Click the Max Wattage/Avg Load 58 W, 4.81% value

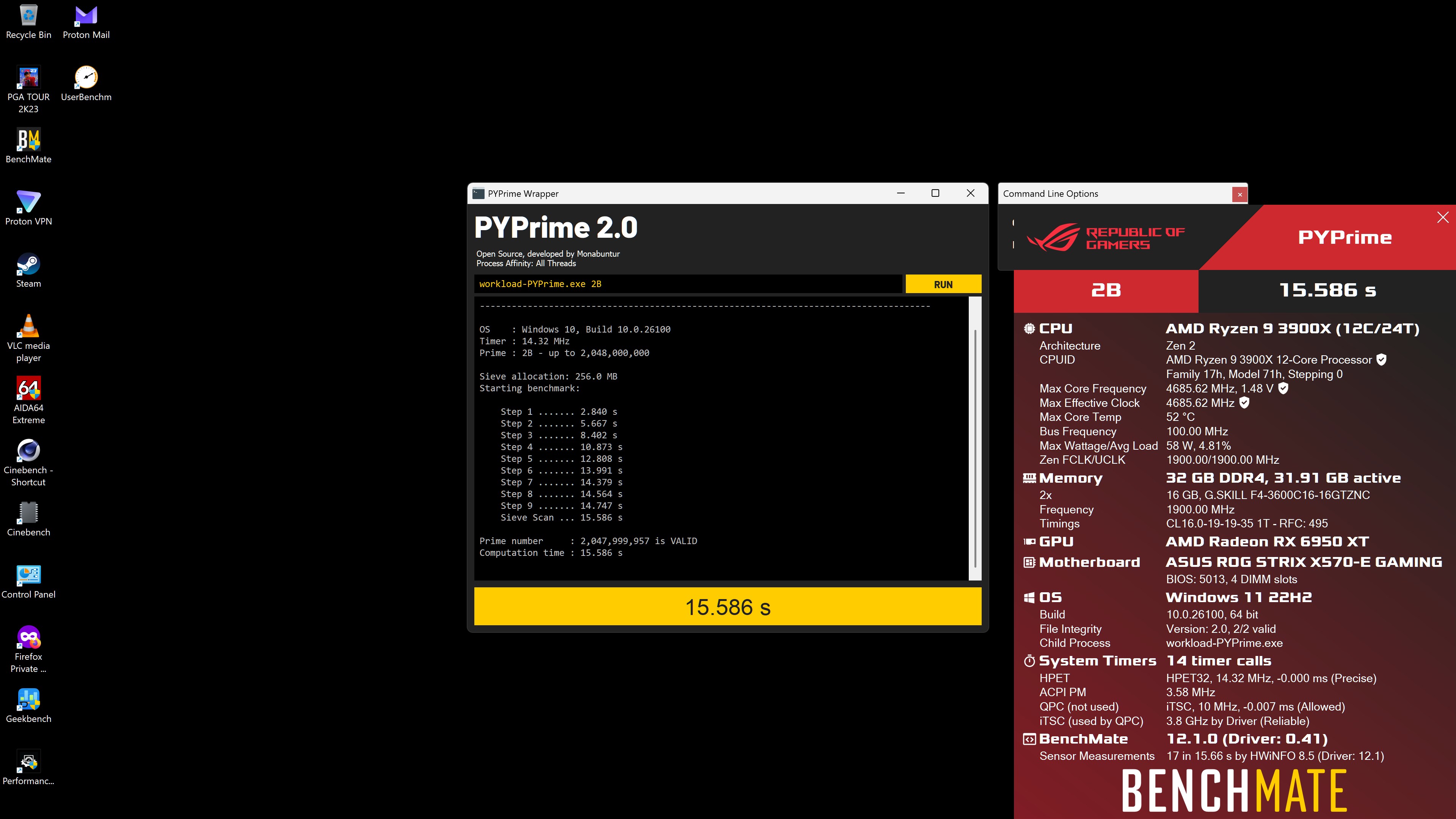pyautogui.click(x=1198, y=446)
